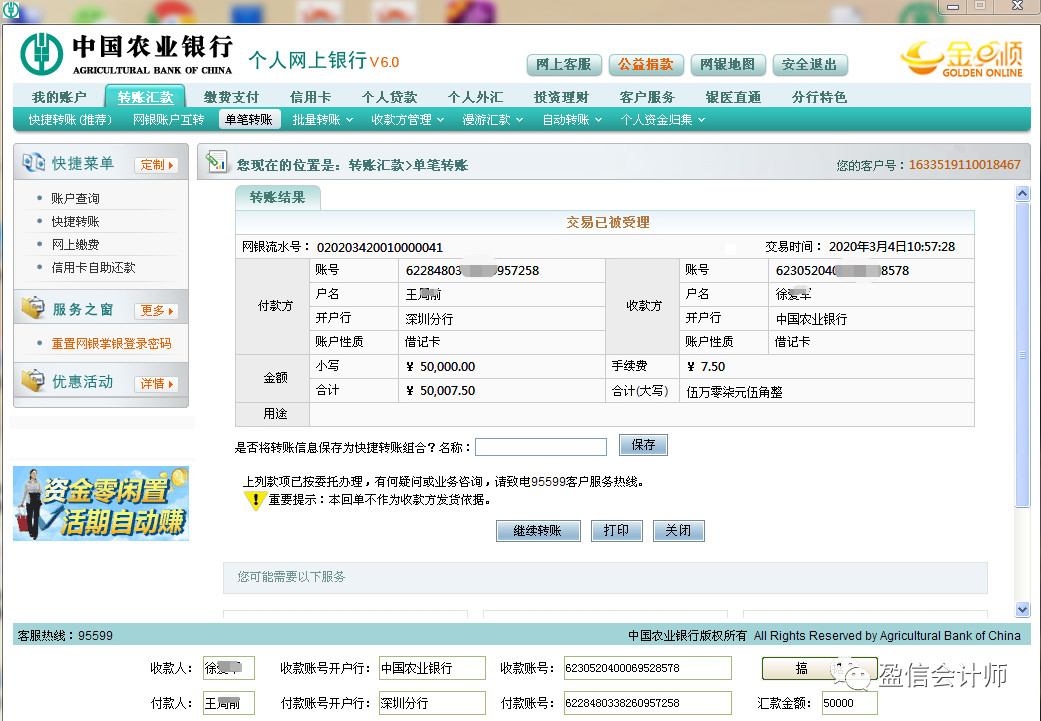The image size is (1041, 721).
Task: Click the vertical scrollbar thumb
Action: point(1022,355)
